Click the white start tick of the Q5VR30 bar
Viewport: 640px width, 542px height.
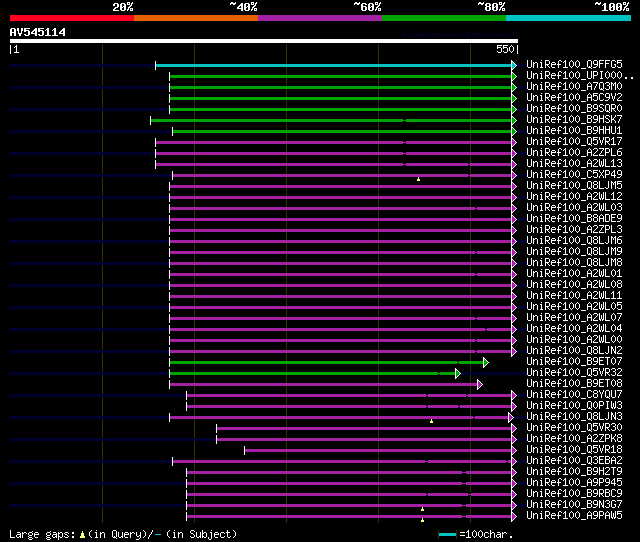click(217, 429)
